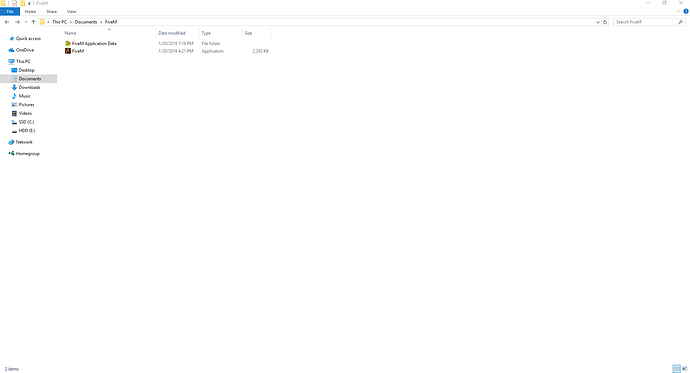The image size is (690, 373).
Task: Select This PC in navigation pane
Action: 23,62
